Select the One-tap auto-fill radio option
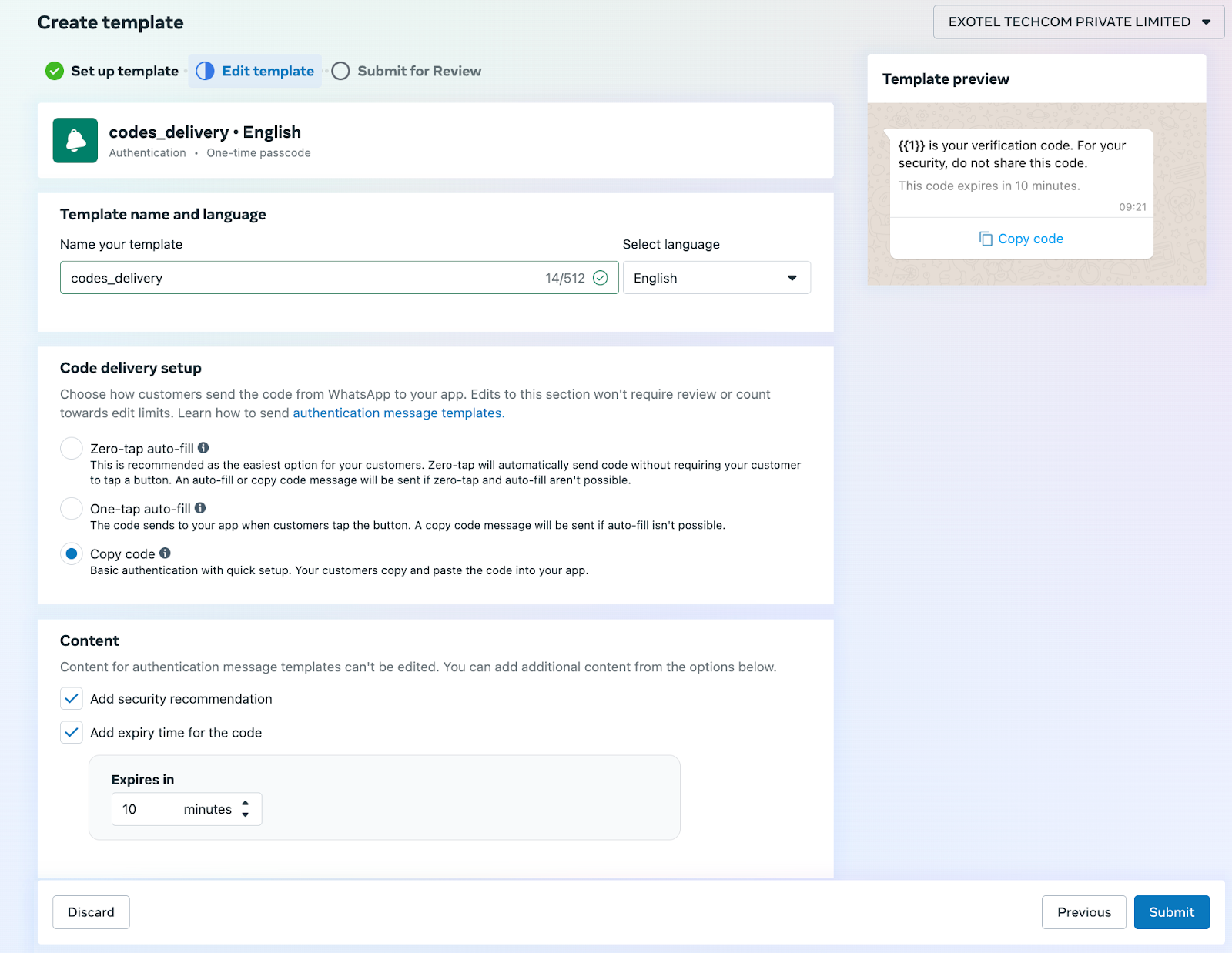The image size is (1232, 953). (x=72, y=508)
